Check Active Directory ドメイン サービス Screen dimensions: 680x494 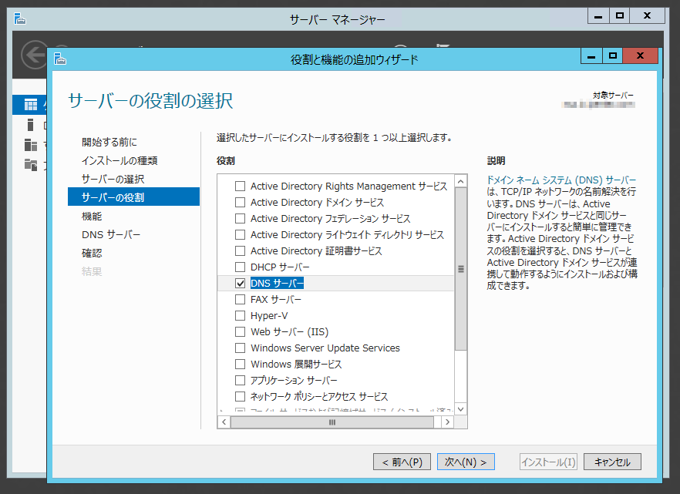coord(240,203)
